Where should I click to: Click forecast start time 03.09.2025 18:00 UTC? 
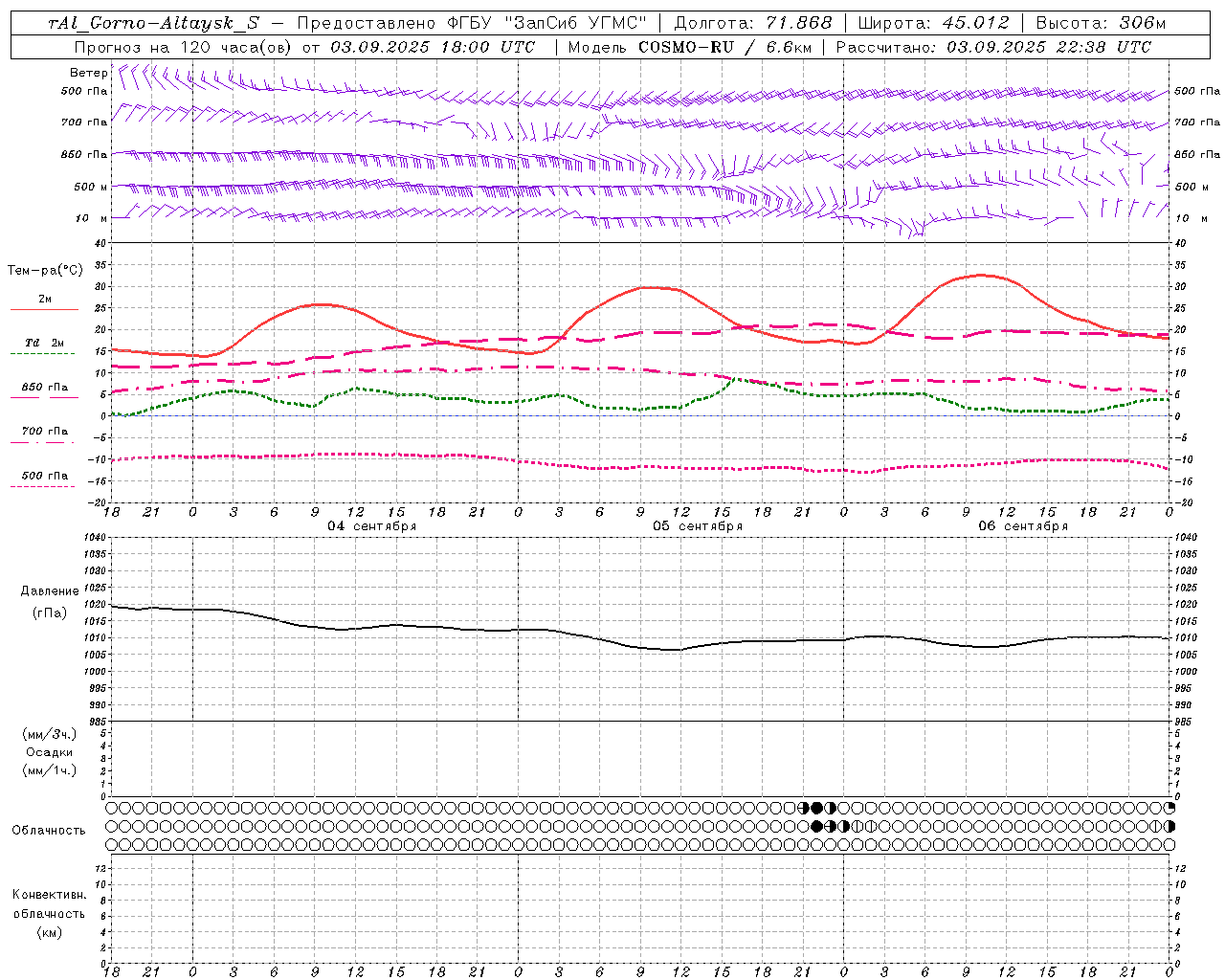coord(433,47)
